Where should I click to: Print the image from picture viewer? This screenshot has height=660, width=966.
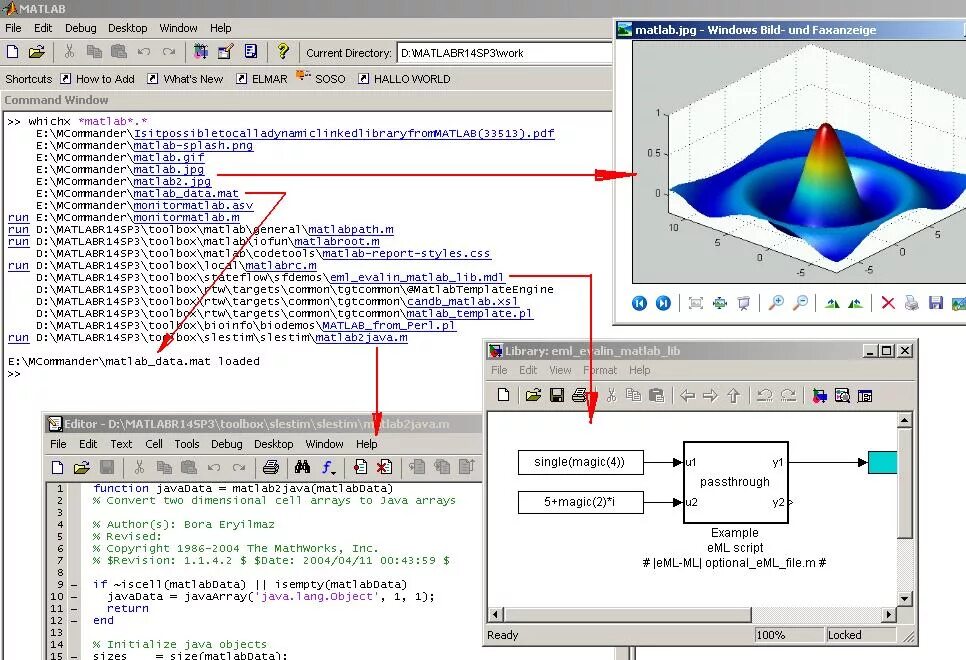tap(912, 303)
